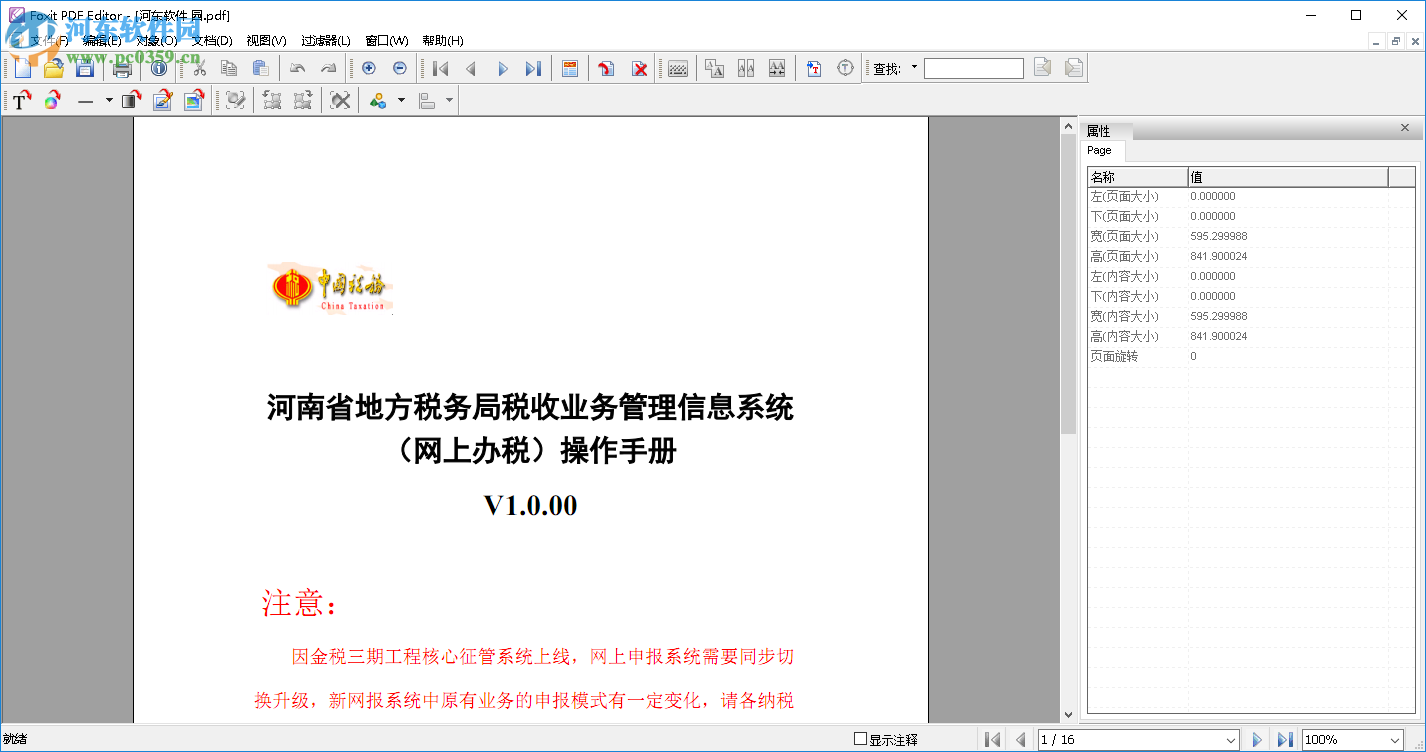Image resolution: width=1426 pixels, height=752 pixels.
Task: Open the virtual keyboard icon
Action: 676,68
